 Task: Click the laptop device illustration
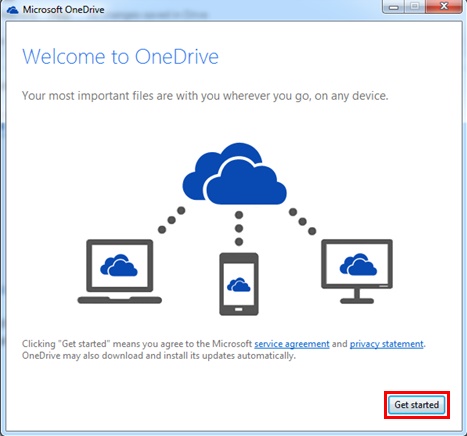120,271
